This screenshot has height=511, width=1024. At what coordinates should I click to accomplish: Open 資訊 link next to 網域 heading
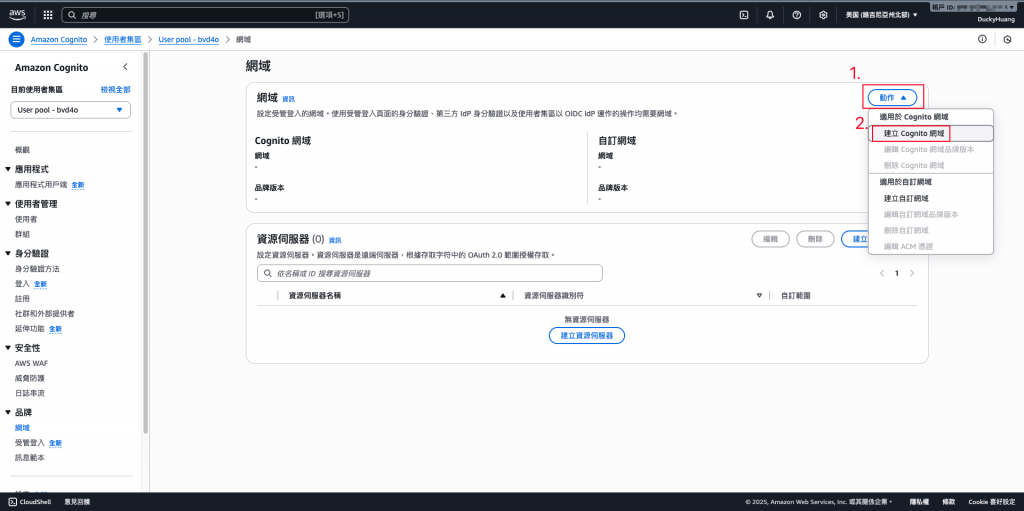pyautogui.click(x=288, y=99)
